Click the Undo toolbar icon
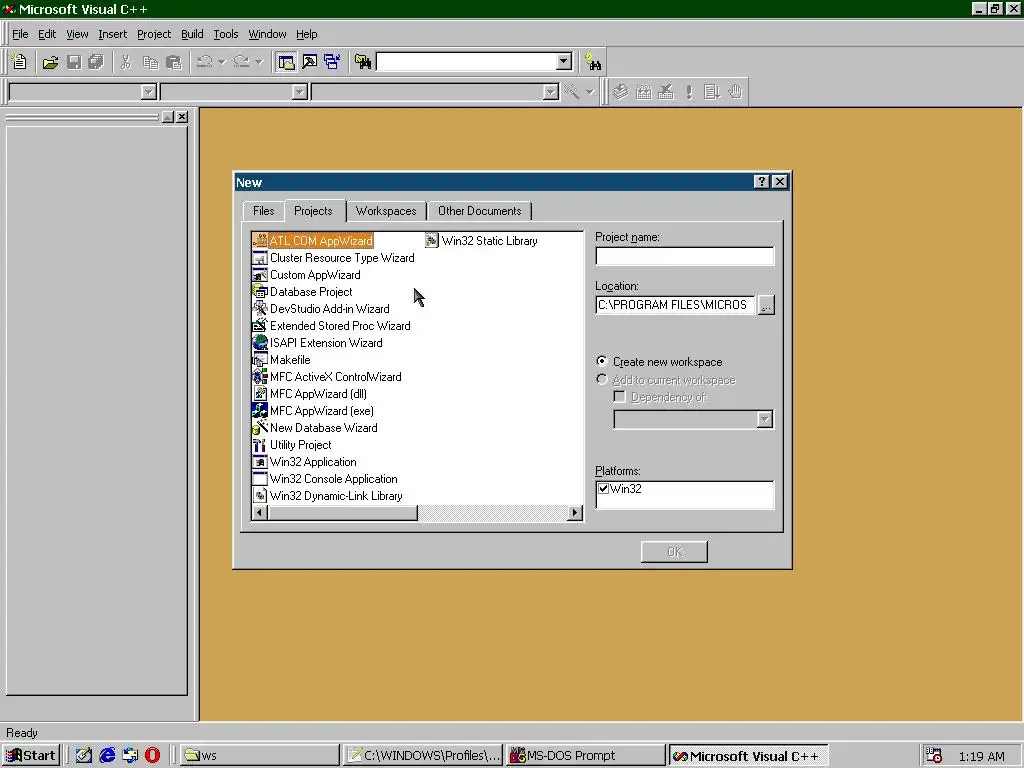The height and width of the screenshot is (768, 1024). pos(204,62)
